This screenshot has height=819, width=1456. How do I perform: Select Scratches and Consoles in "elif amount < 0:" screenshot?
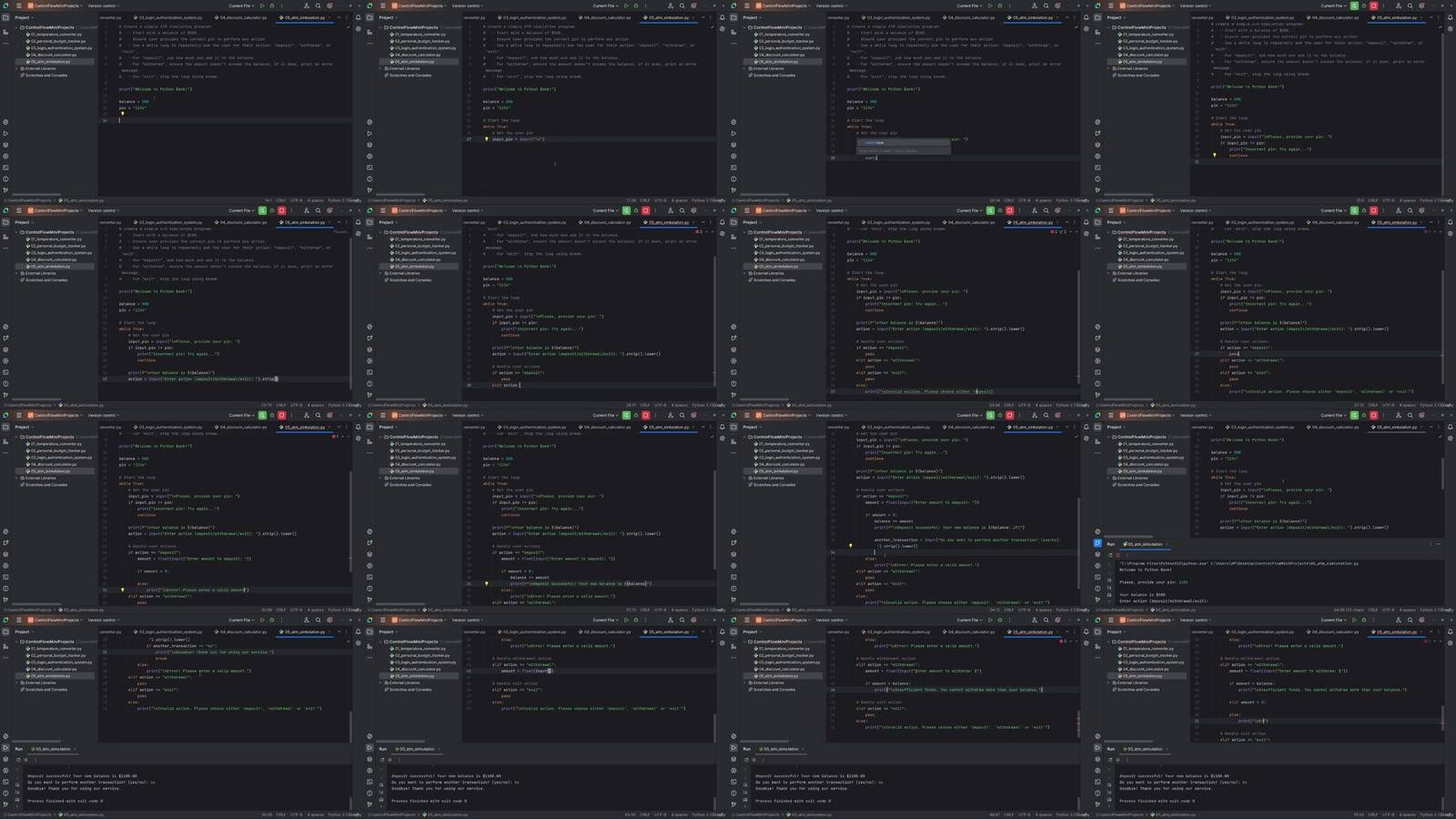[x=1138, y=689]
